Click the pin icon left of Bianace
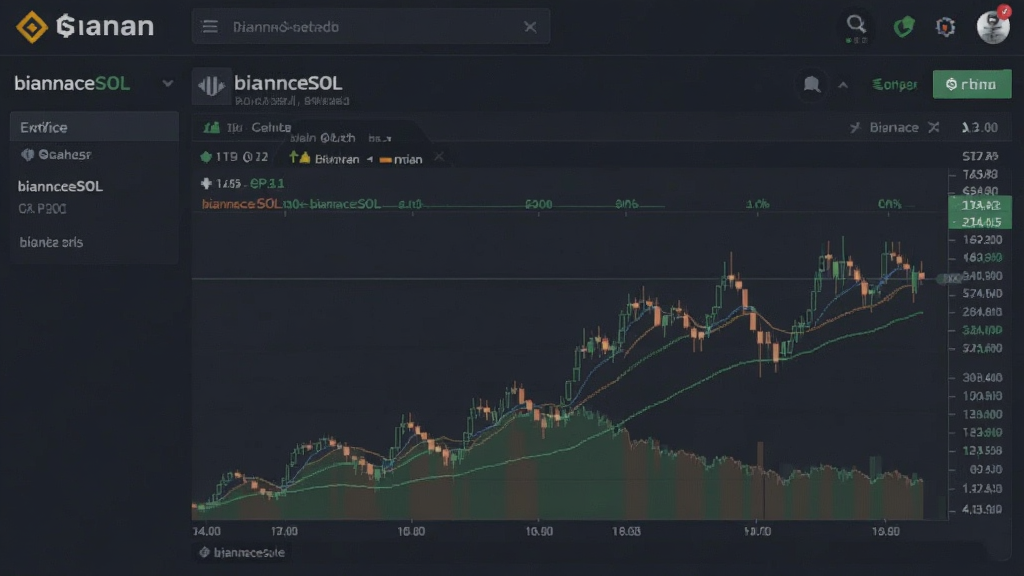1024x576 pixels. [855, 127]
